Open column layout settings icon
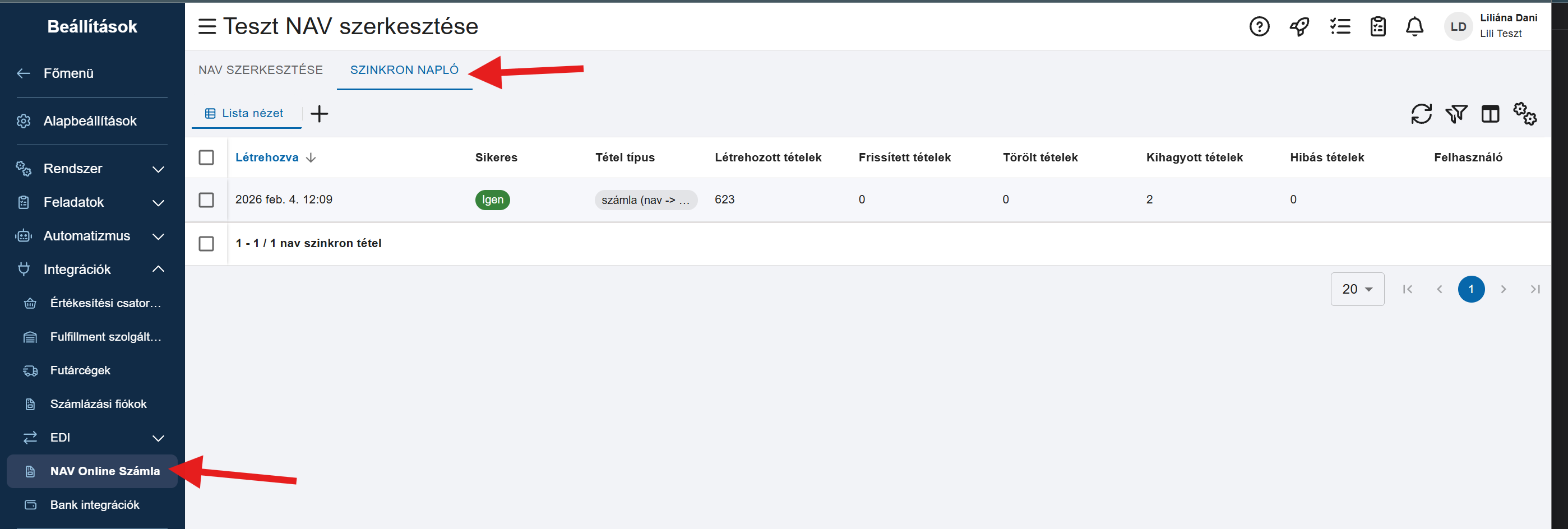The width and height of the screenshot is (1568, 529). [x=1490, y=114]
